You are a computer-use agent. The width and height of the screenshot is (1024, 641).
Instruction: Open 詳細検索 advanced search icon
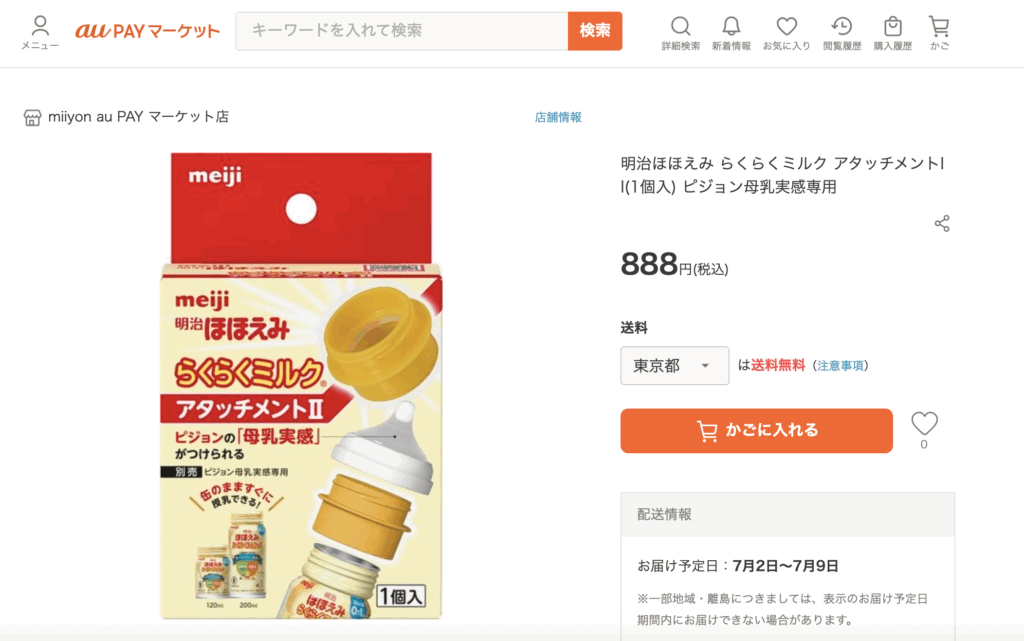[681, 32]
